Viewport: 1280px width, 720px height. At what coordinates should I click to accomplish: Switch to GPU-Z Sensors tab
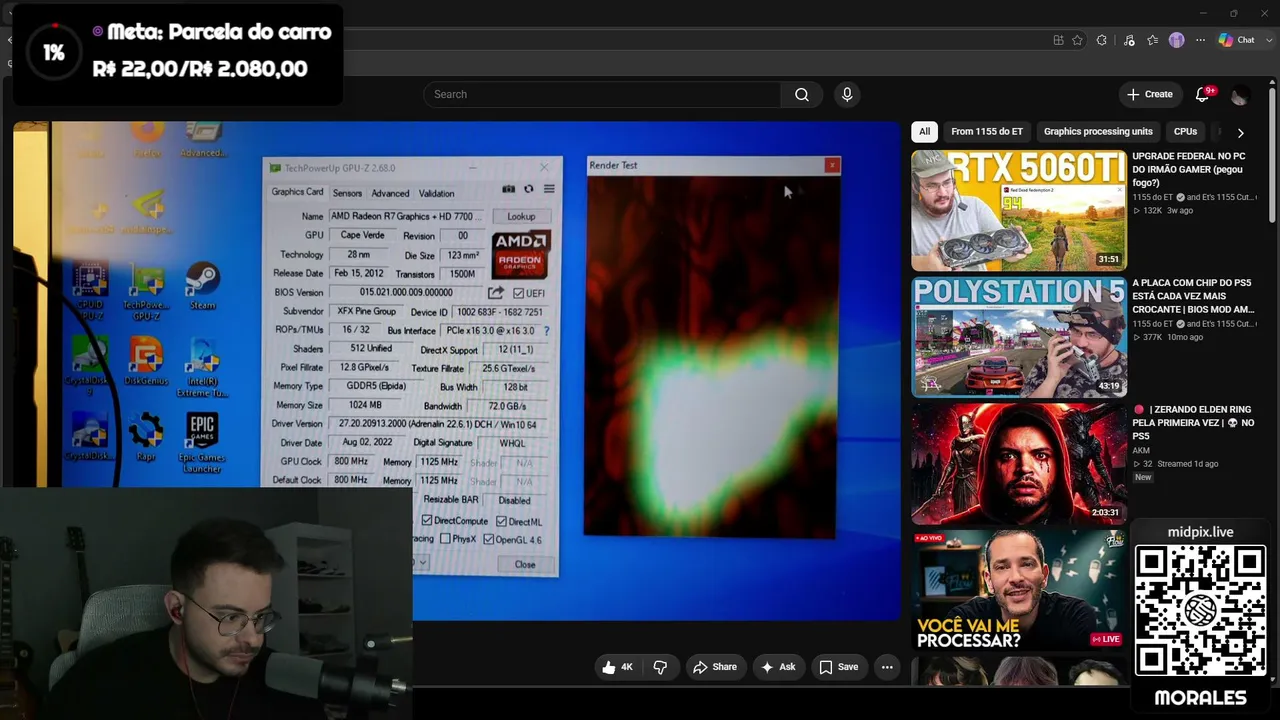(x=347, y=193)
